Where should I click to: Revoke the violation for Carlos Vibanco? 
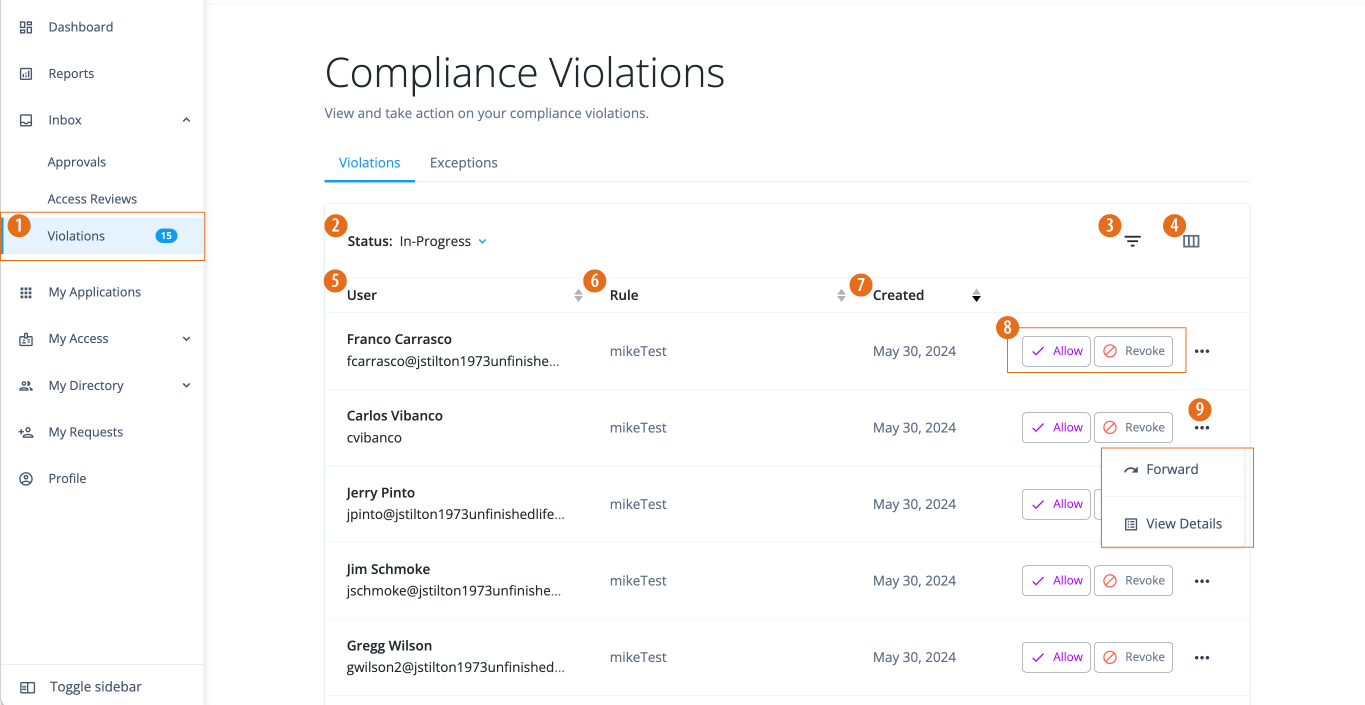click(x=1133, y=427)
